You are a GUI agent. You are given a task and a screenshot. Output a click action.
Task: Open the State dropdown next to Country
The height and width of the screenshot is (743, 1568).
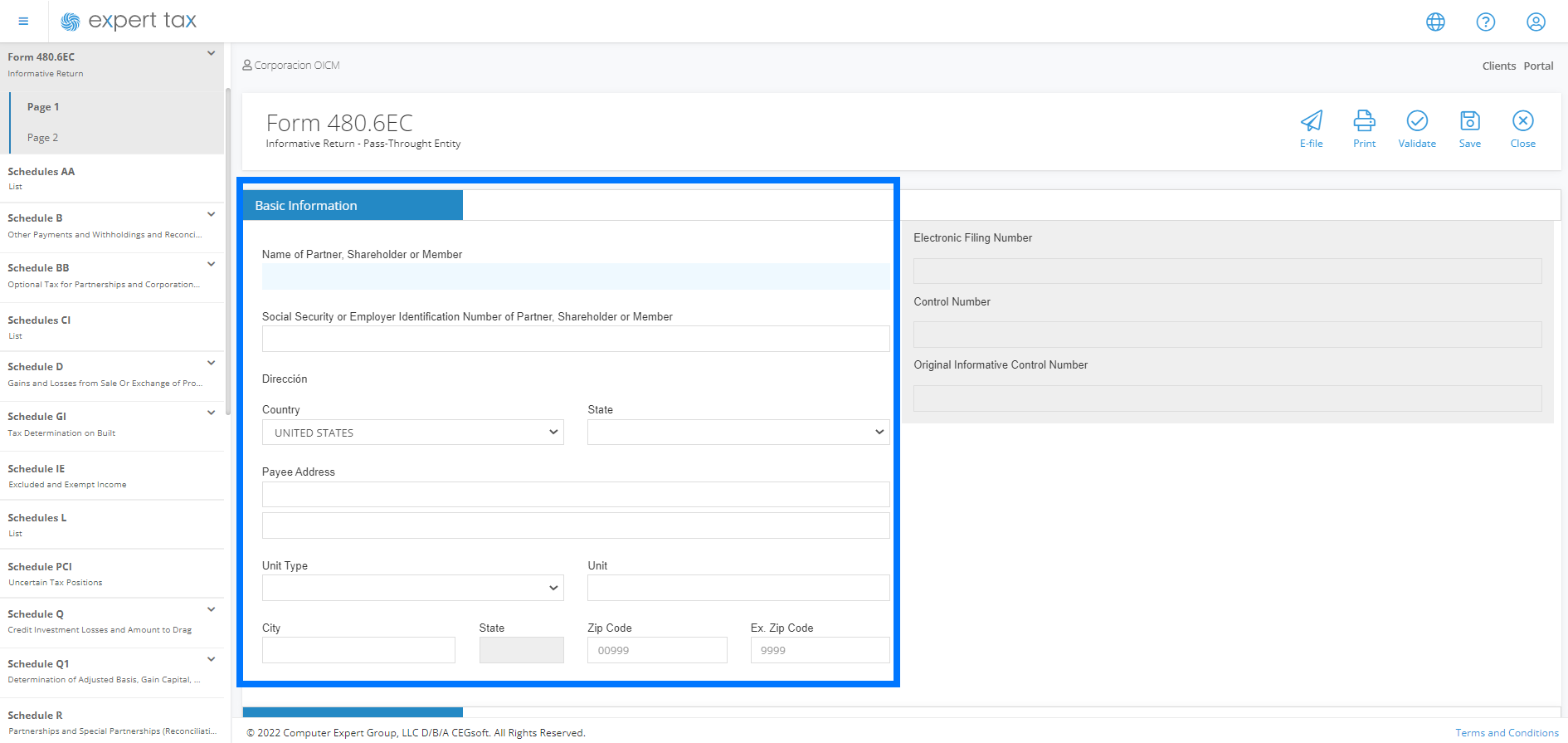738,433
